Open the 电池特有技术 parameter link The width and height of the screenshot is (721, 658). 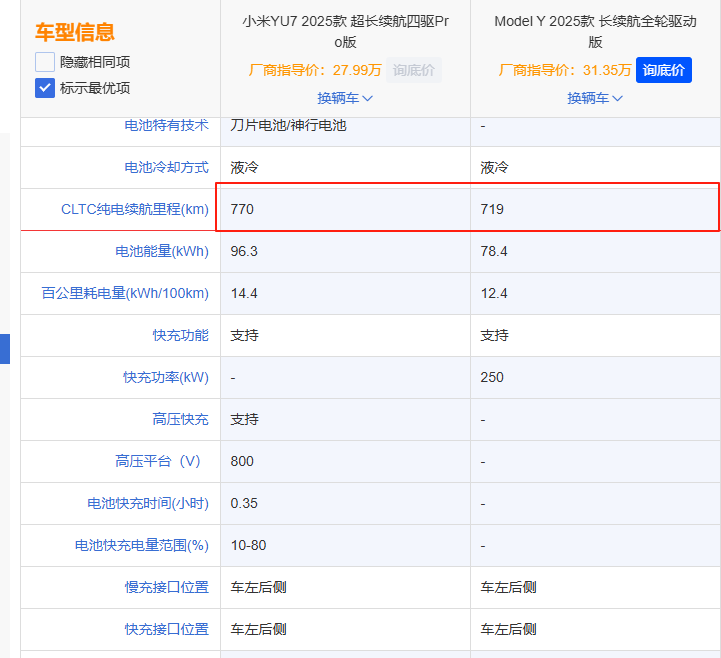tap(166, 125)
